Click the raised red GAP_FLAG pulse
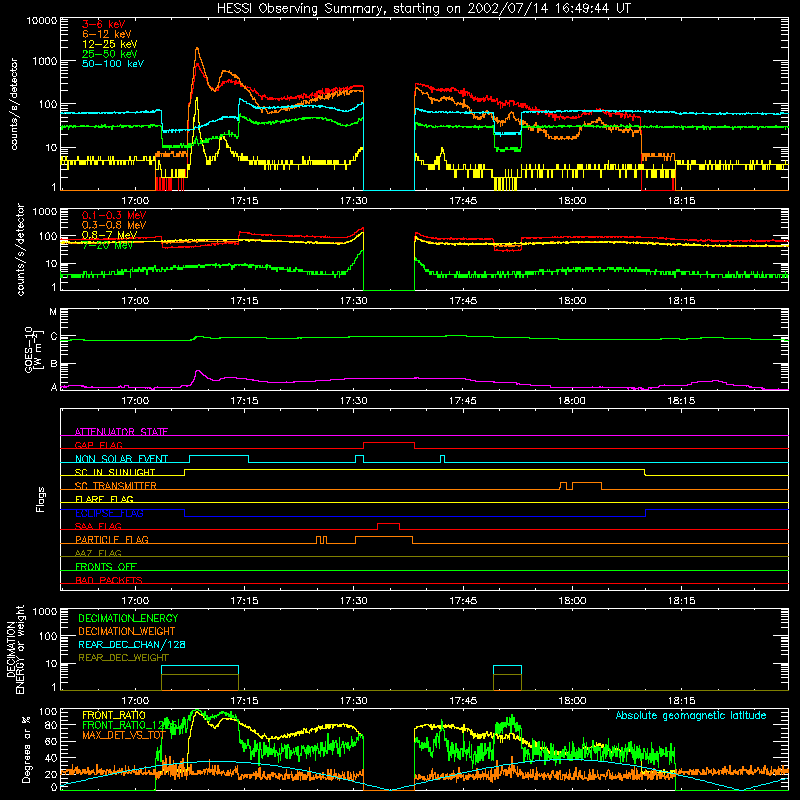This screenshot has width=800, height=800. tap(389, 443)
